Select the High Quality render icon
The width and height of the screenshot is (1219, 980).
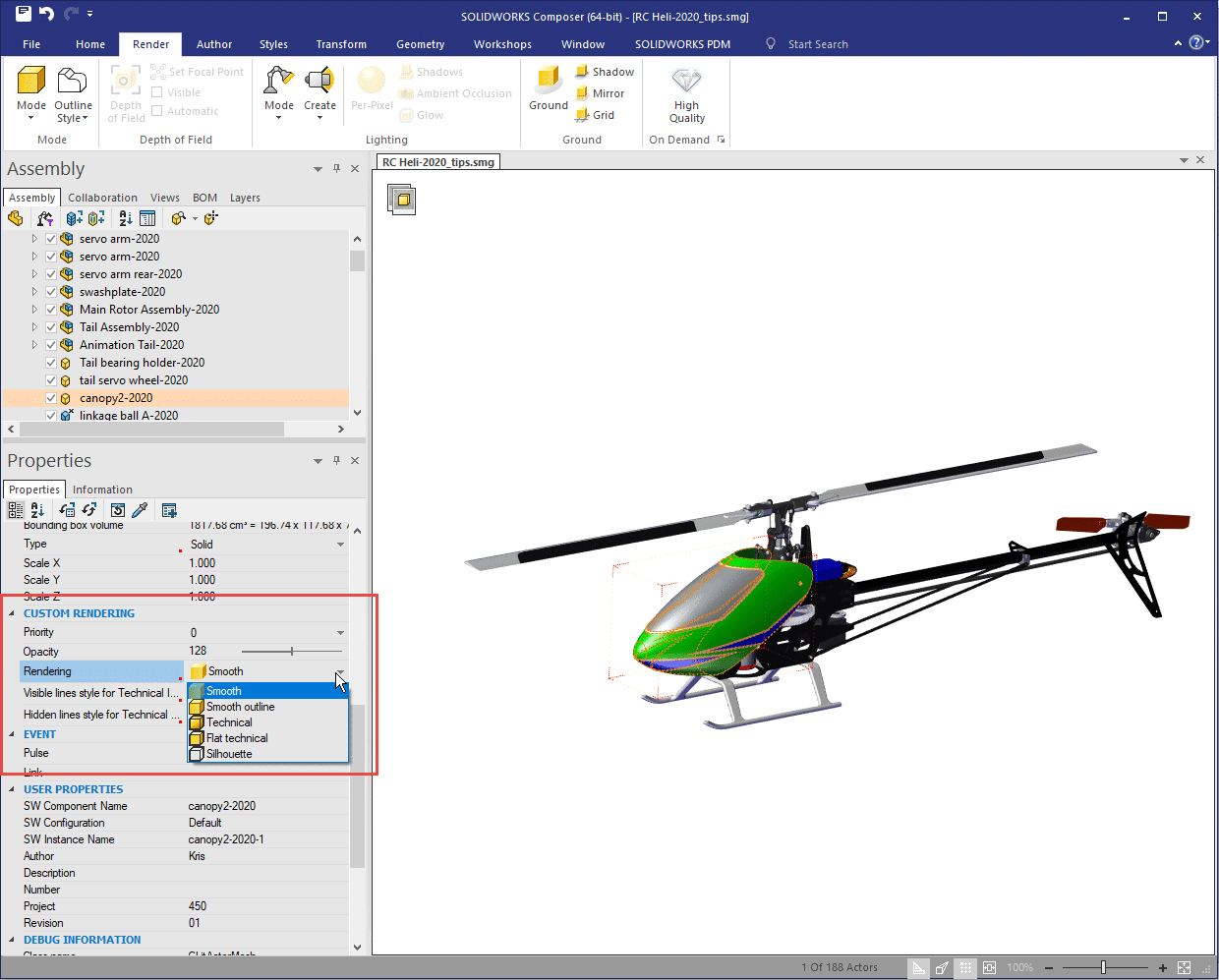point(686,83)
